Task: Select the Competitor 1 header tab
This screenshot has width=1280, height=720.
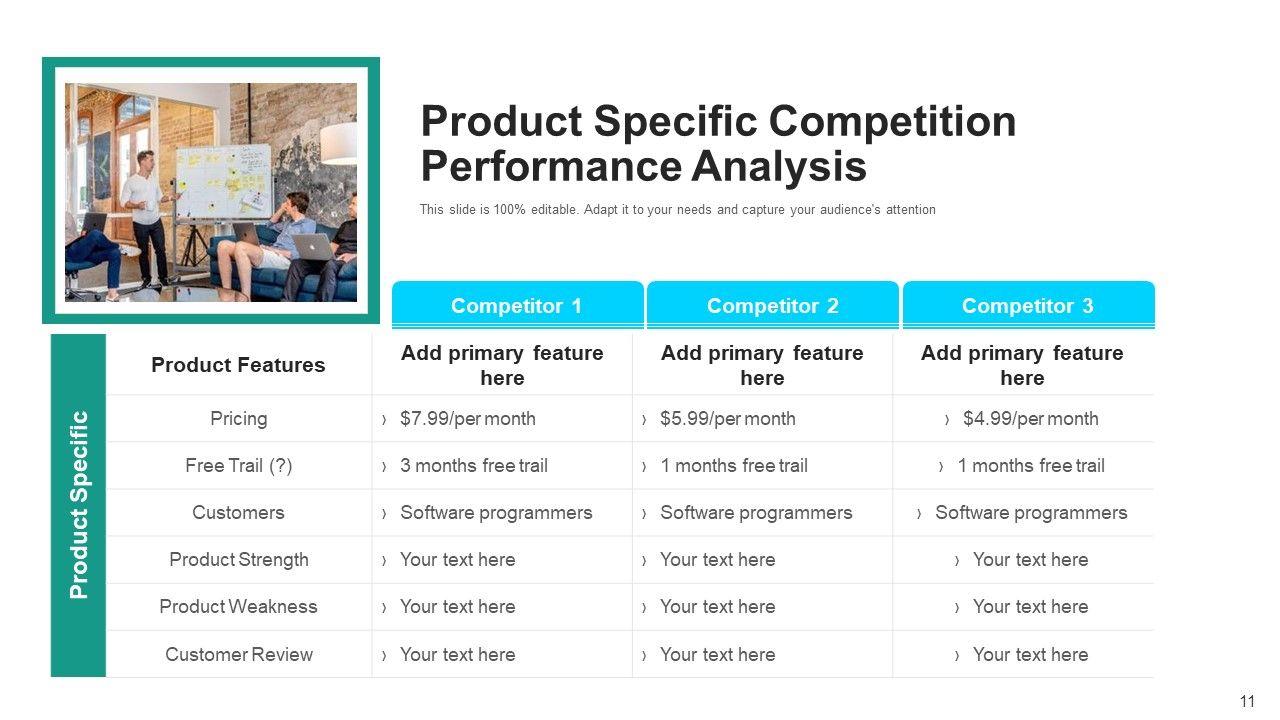Action: pyautogui.click(x=516, y=306)
